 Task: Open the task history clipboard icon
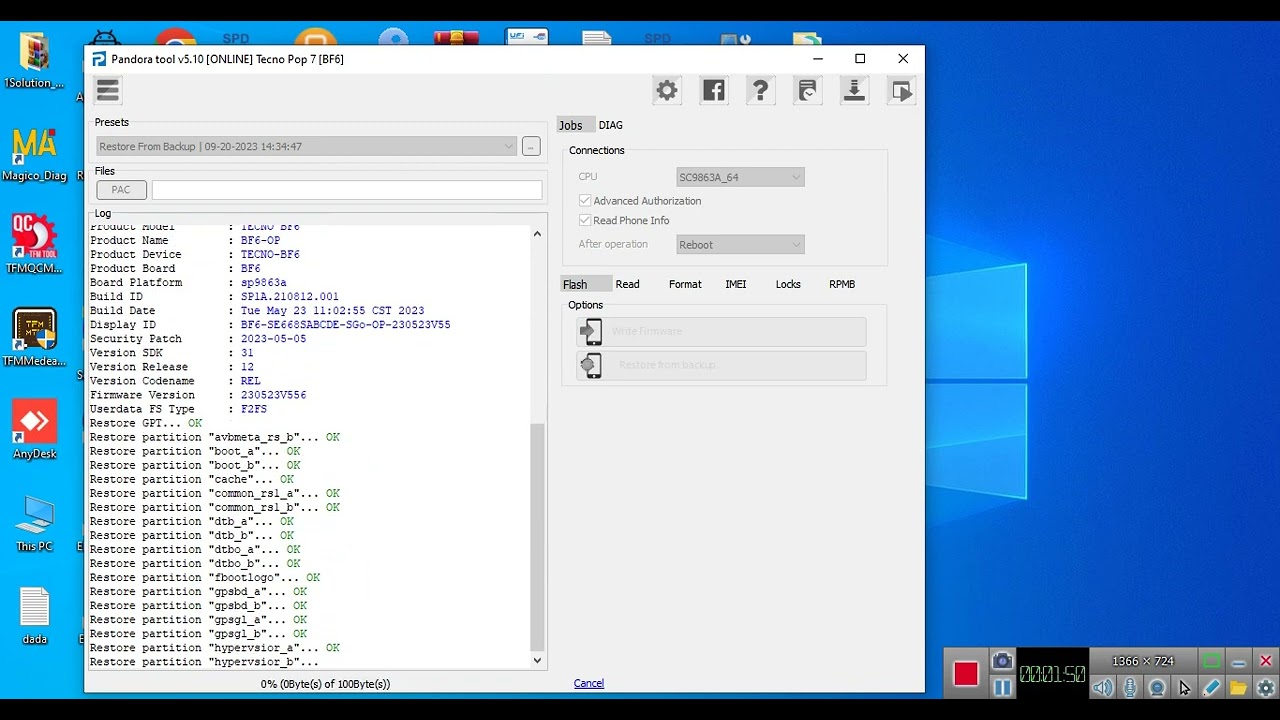[x=807, y=91]
